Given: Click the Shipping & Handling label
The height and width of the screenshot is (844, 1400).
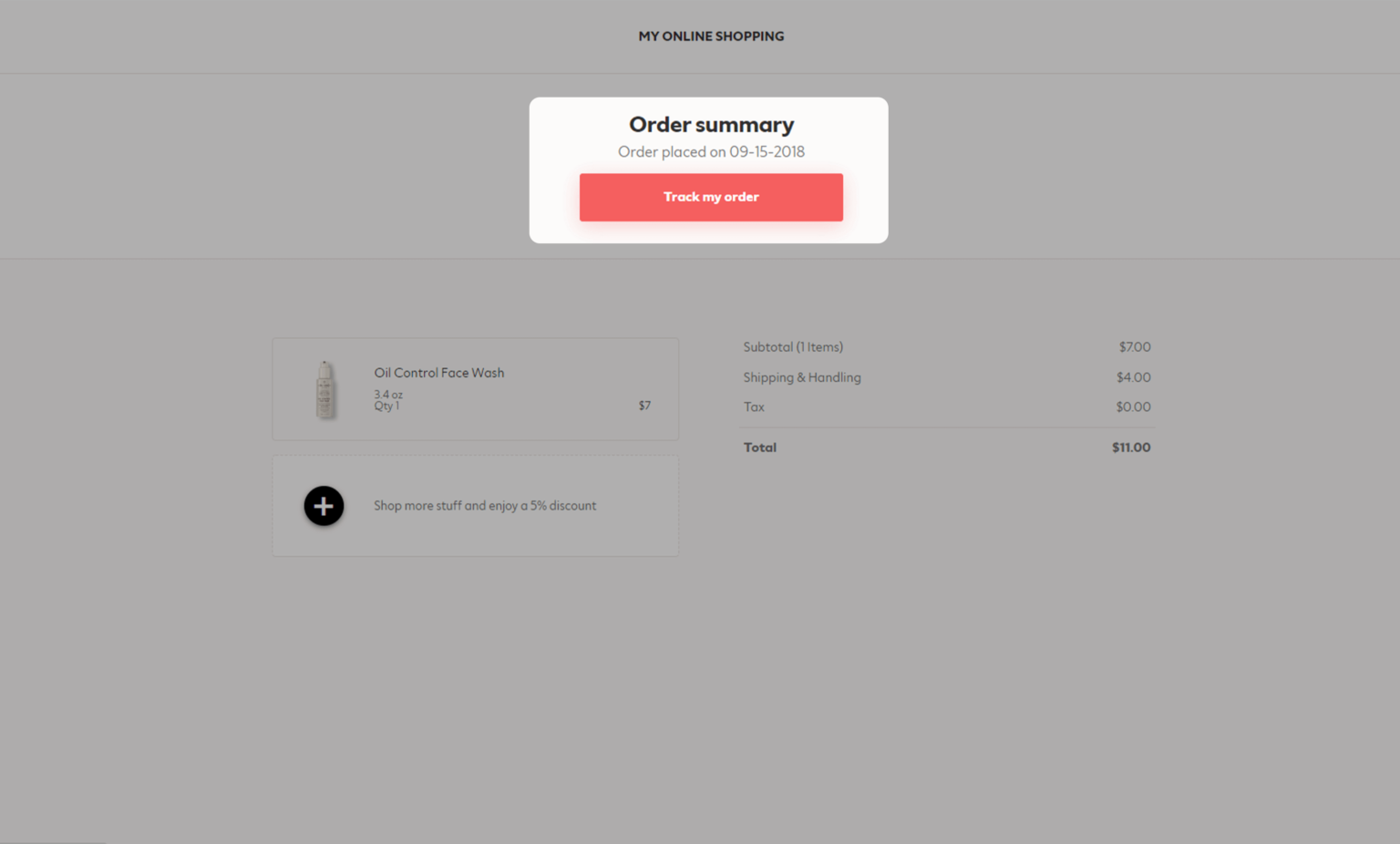Looking at the screenshot, I should (x=802, y=377).
